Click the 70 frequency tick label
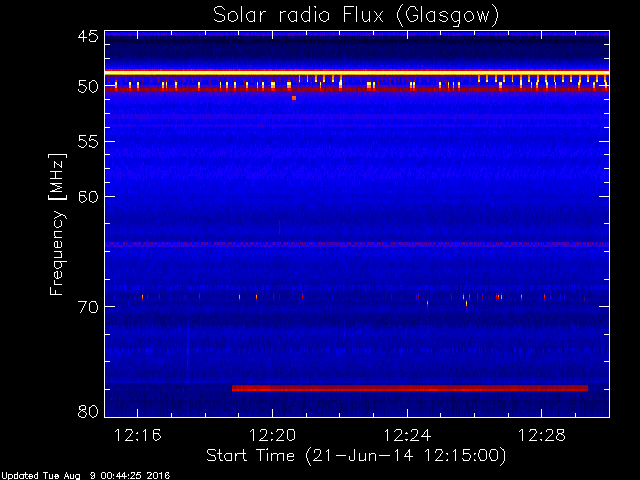 (x=88, y=307)
